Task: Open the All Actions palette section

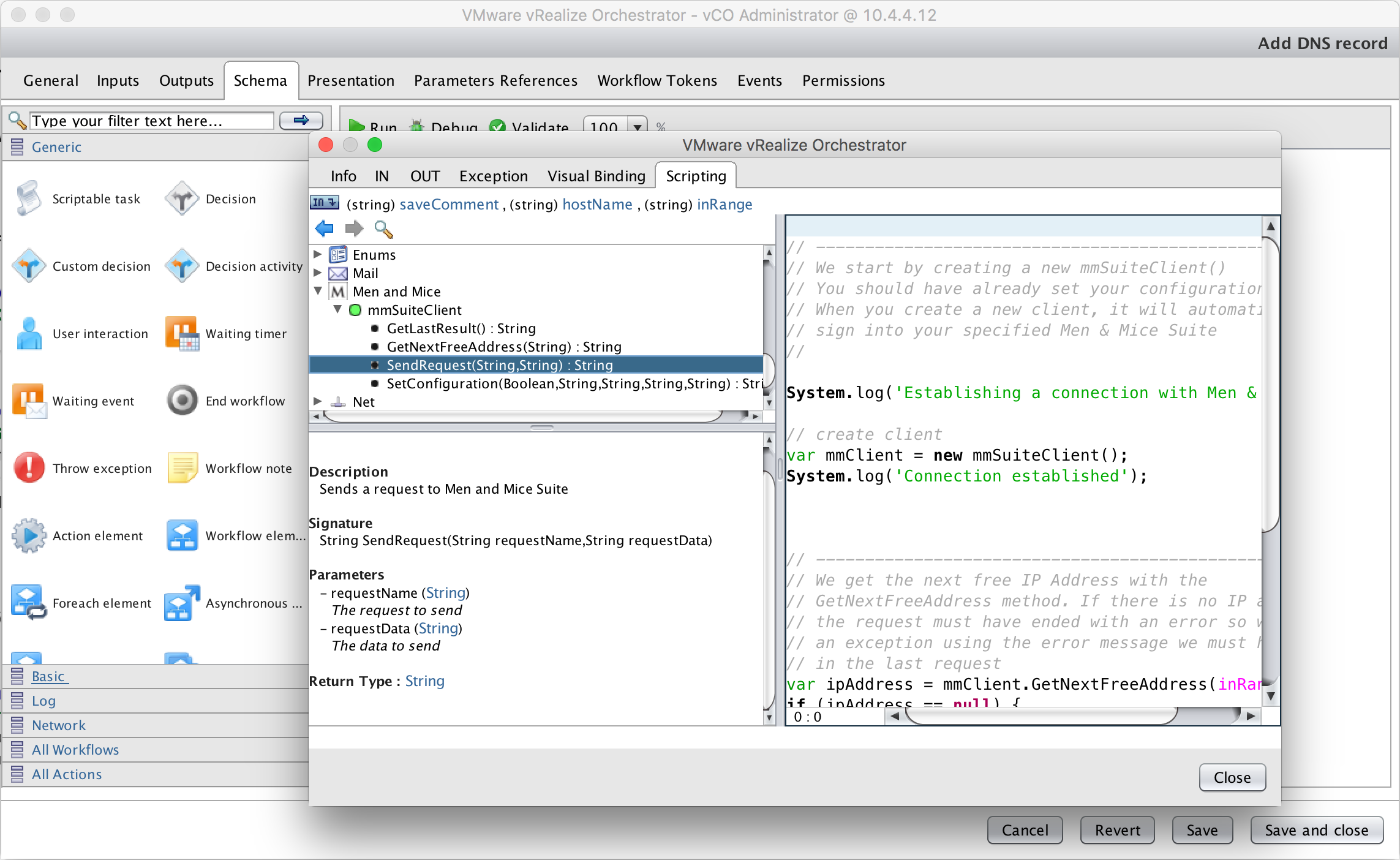Action: pos(67,774)
